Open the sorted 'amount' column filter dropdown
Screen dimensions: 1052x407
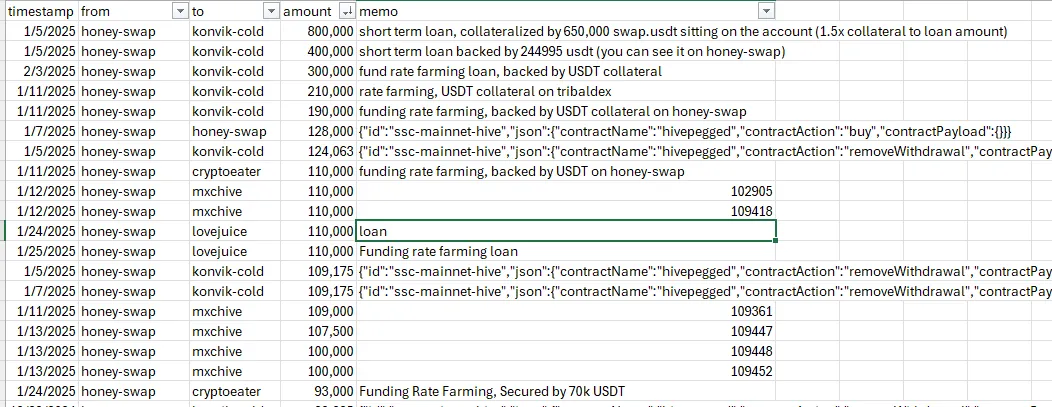347,11
